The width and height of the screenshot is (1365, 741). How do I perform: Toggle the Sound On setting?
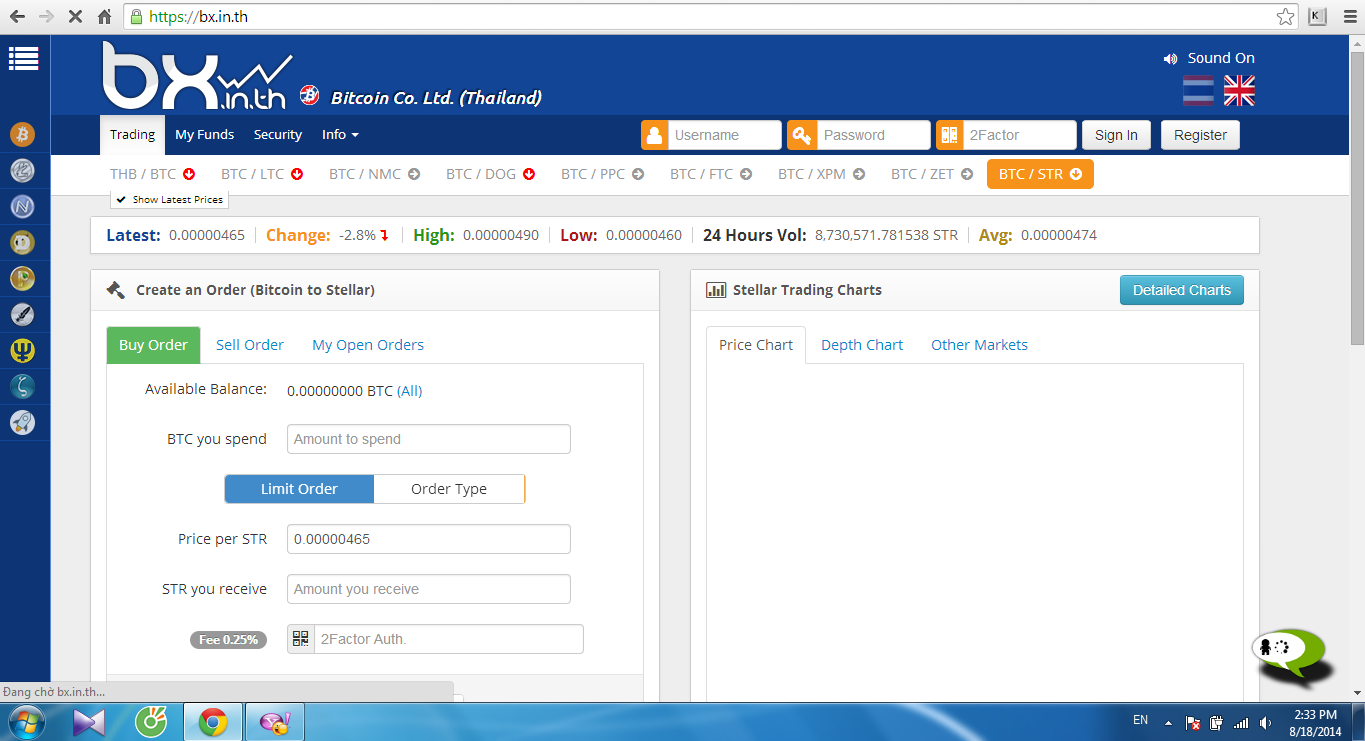coord(1209,58)
